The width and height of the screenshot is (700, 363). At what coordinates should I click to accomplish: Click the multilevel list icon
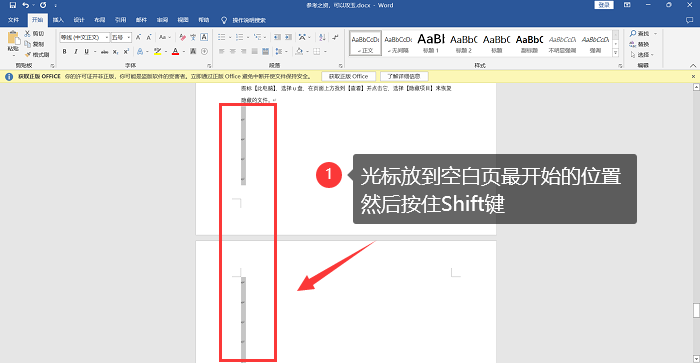click(257, 38)
